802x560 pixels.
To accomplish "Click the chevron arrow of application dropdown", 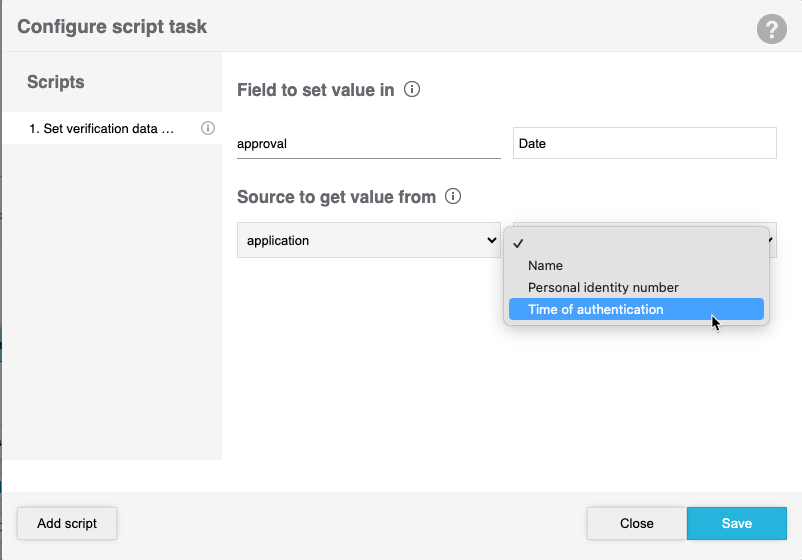I will point(491,241).
